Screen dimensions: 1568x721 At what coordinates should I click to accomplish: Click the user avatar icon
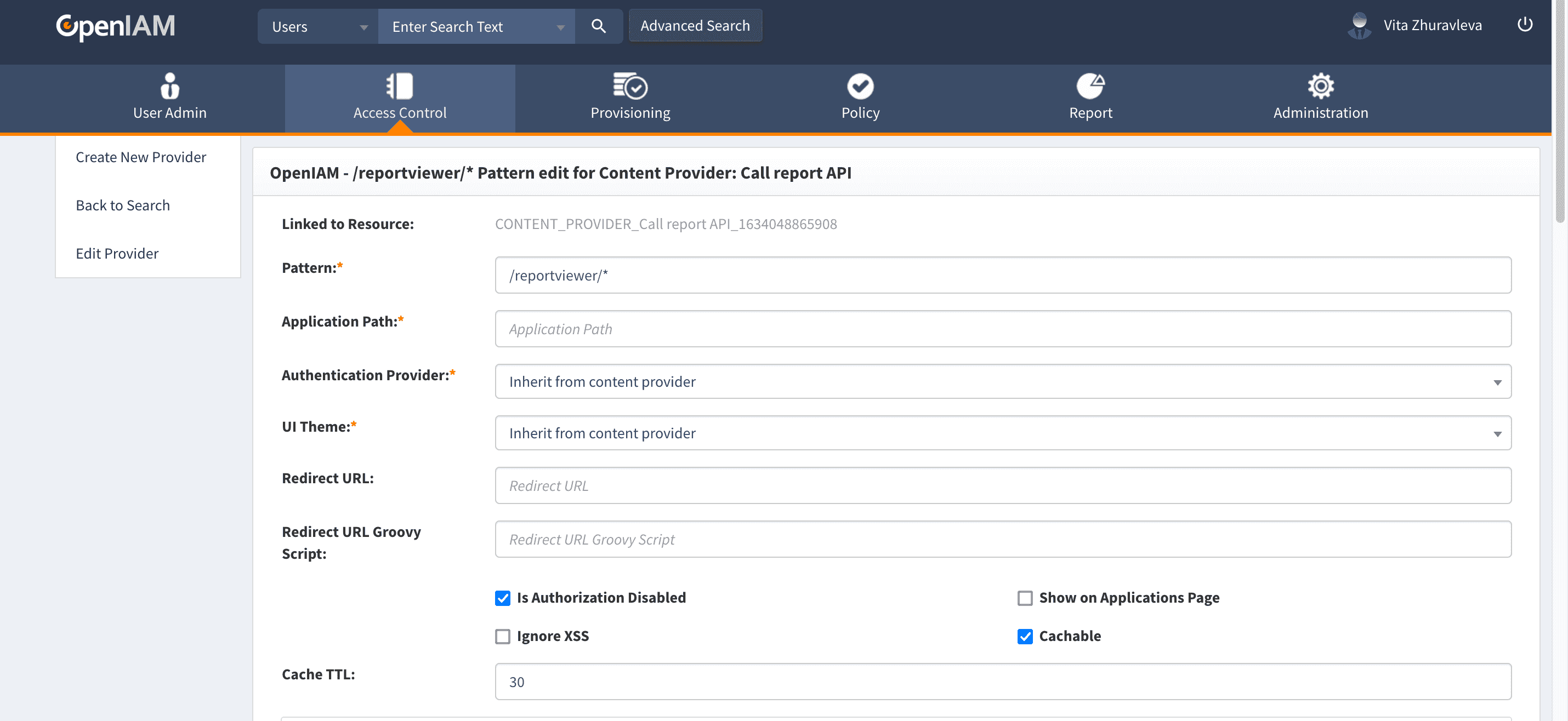(x=1359, y=26)
